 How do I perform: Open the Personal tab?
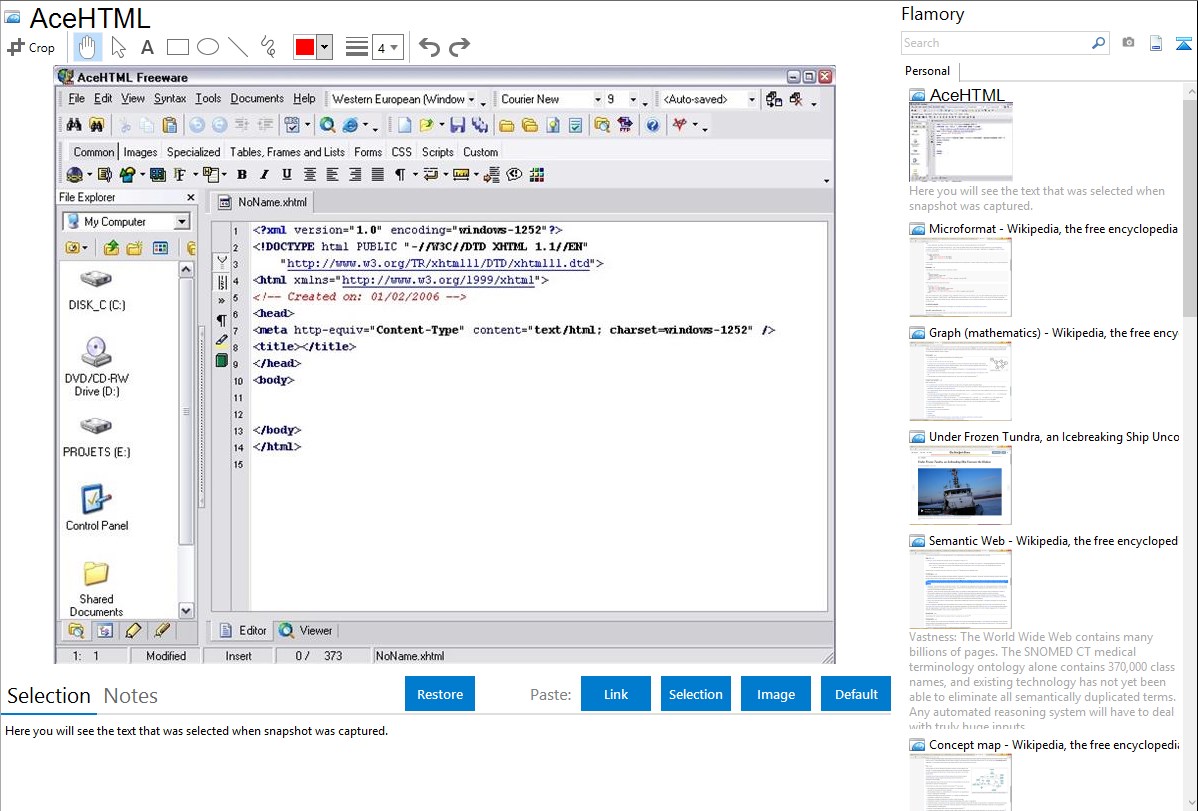point(927,71)
